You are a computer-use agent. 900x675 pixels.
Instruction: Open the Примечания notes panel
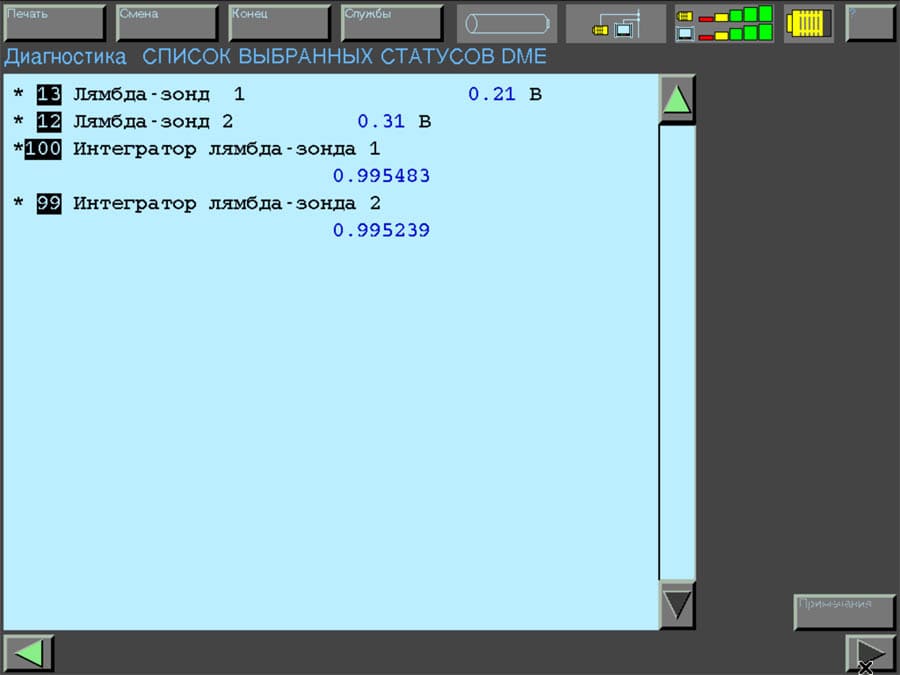tap(842, 613)
